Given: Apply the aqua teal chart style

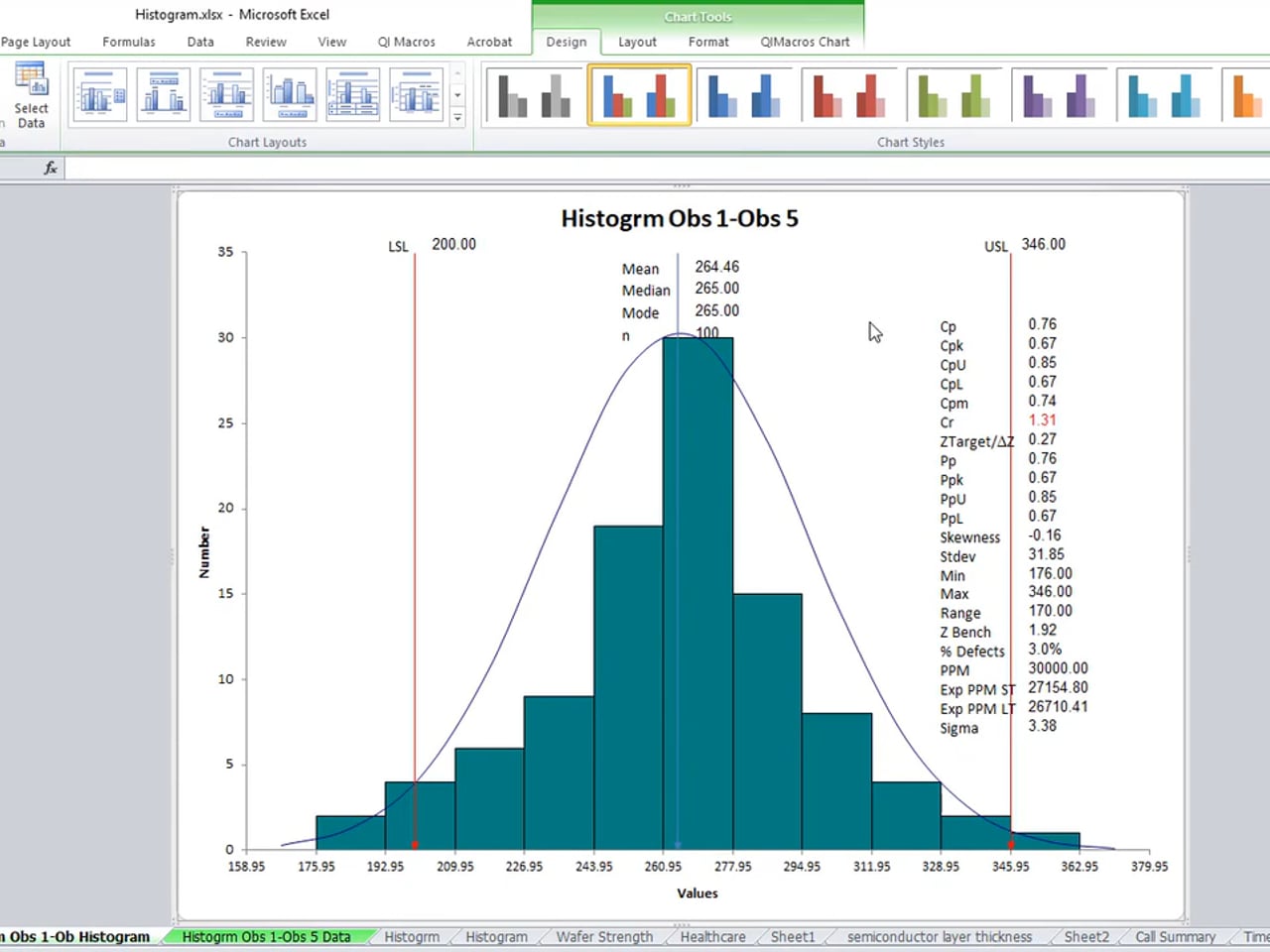Looking at the screenshot, I should pos(1165,95).
